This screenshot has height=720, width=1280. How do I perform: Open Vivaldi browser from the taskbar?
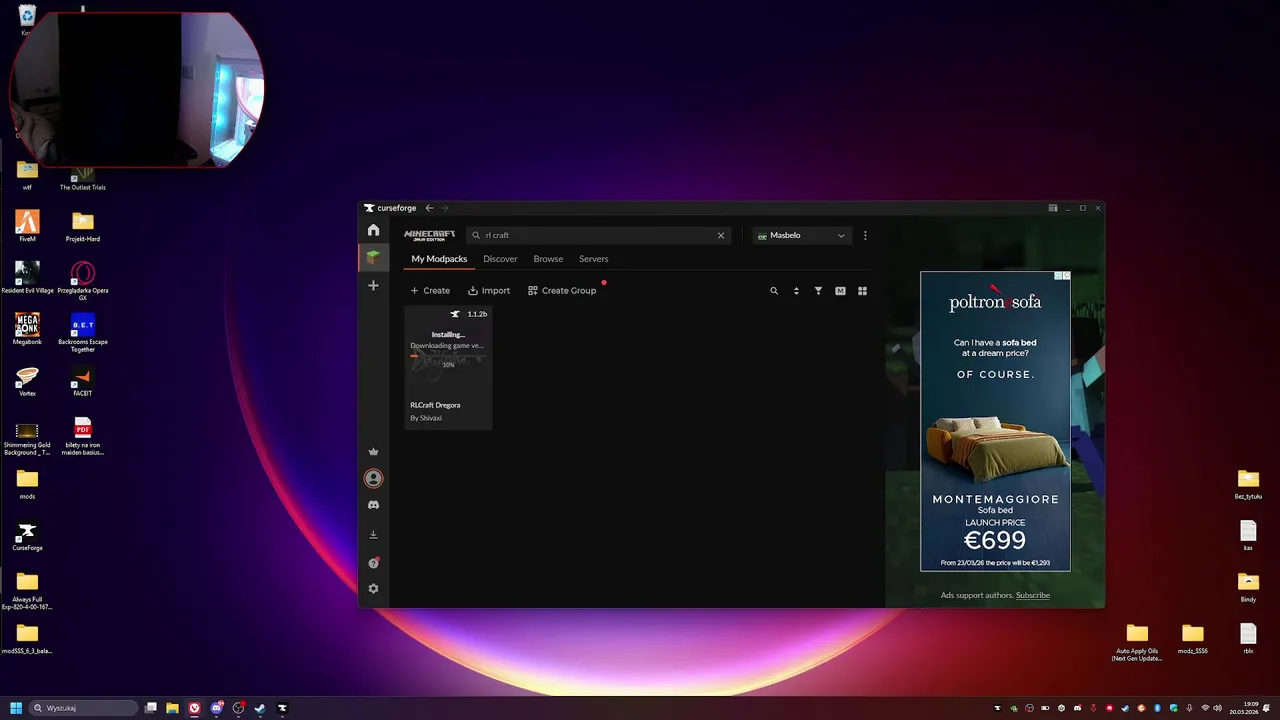[194, 708]
